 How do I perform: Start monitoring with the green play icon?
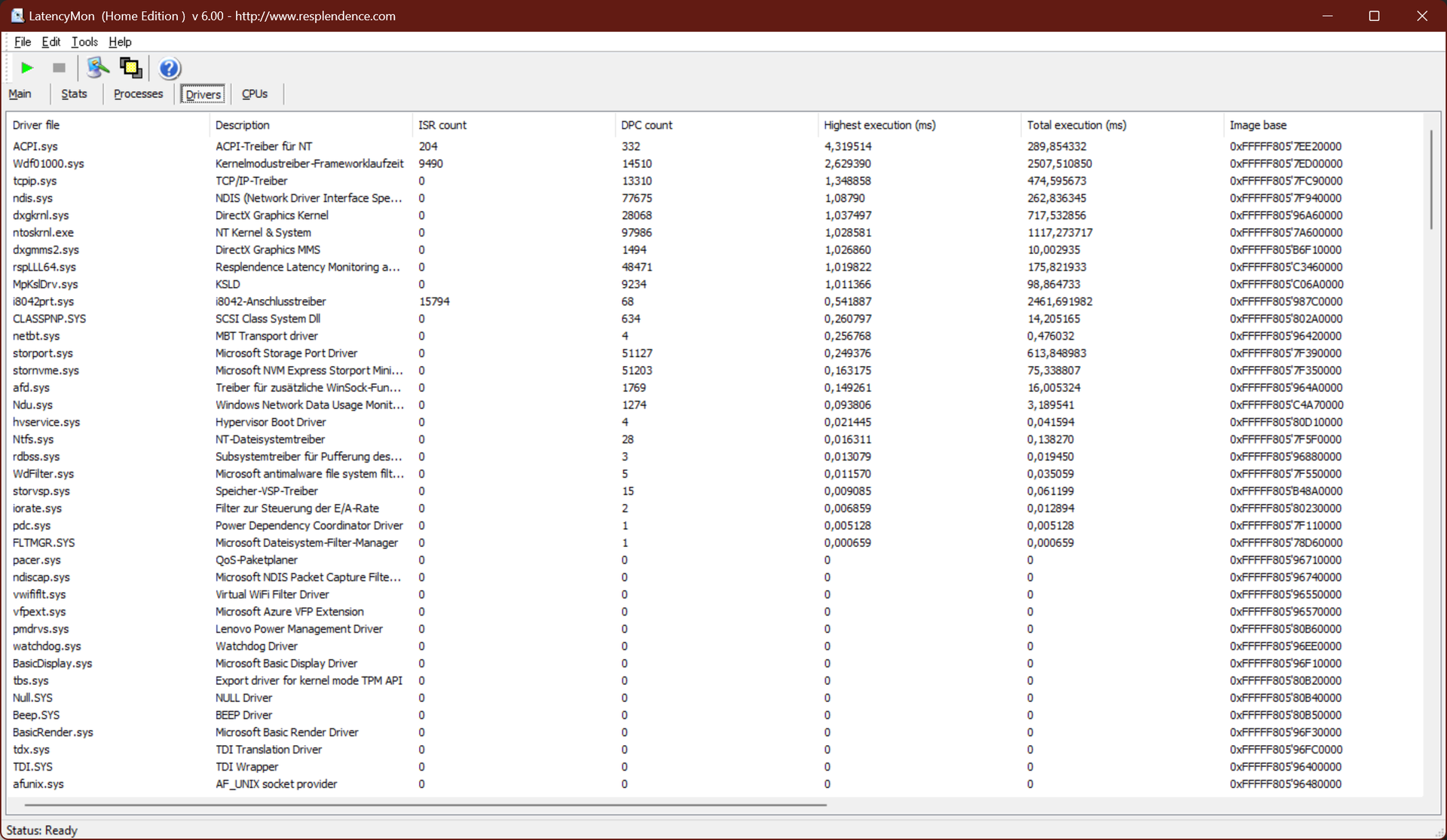pos(27,68)
